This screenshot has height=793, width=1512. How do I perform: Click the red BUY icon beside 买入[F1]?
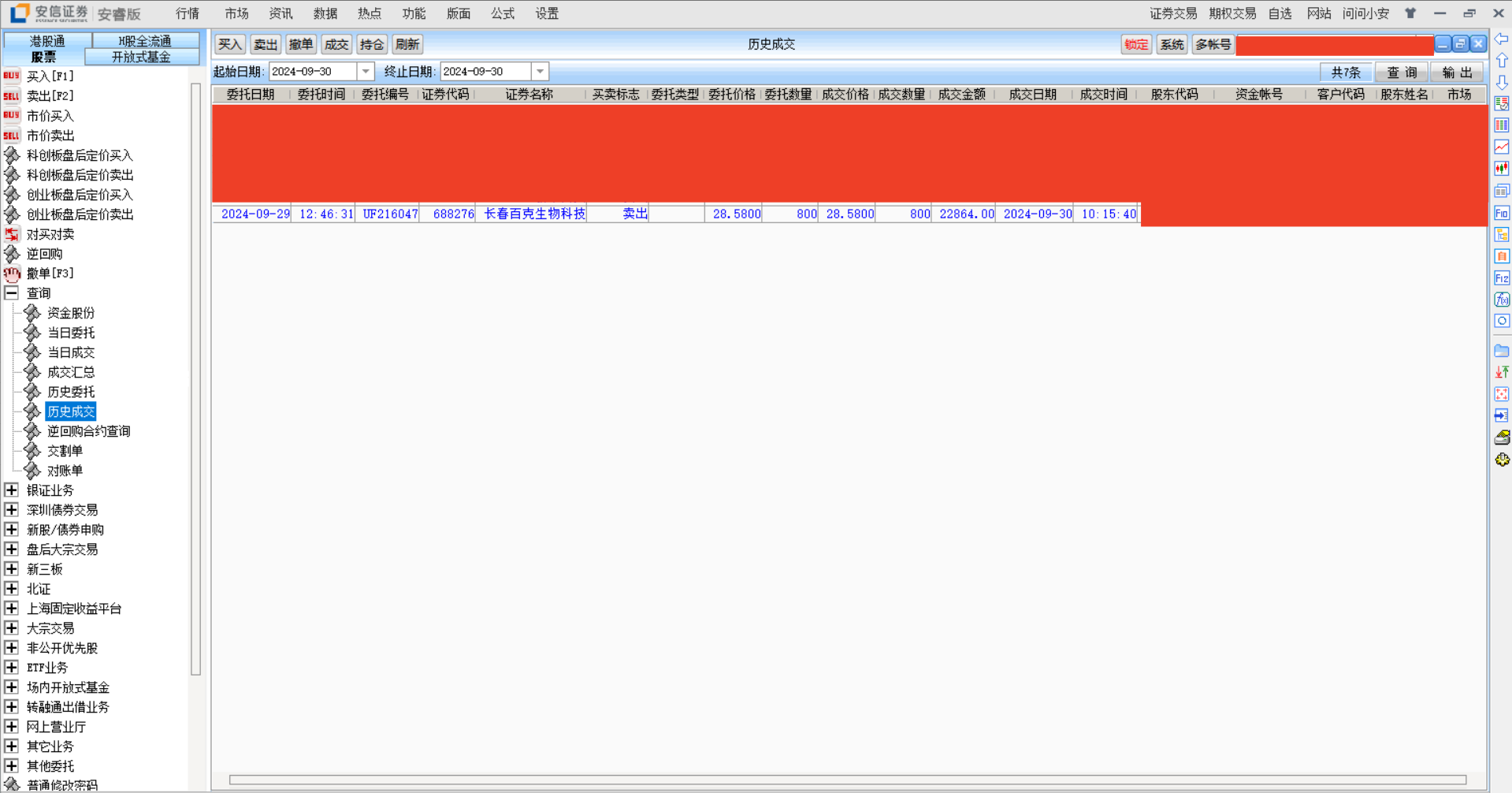click(11, 76)
